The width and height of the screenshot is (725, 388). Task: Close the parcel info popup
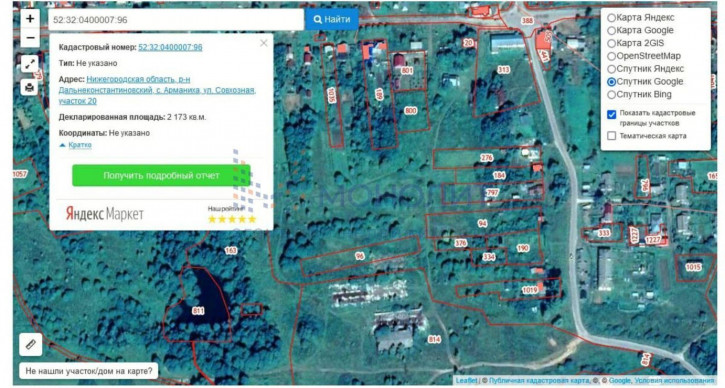click(264, 43)
